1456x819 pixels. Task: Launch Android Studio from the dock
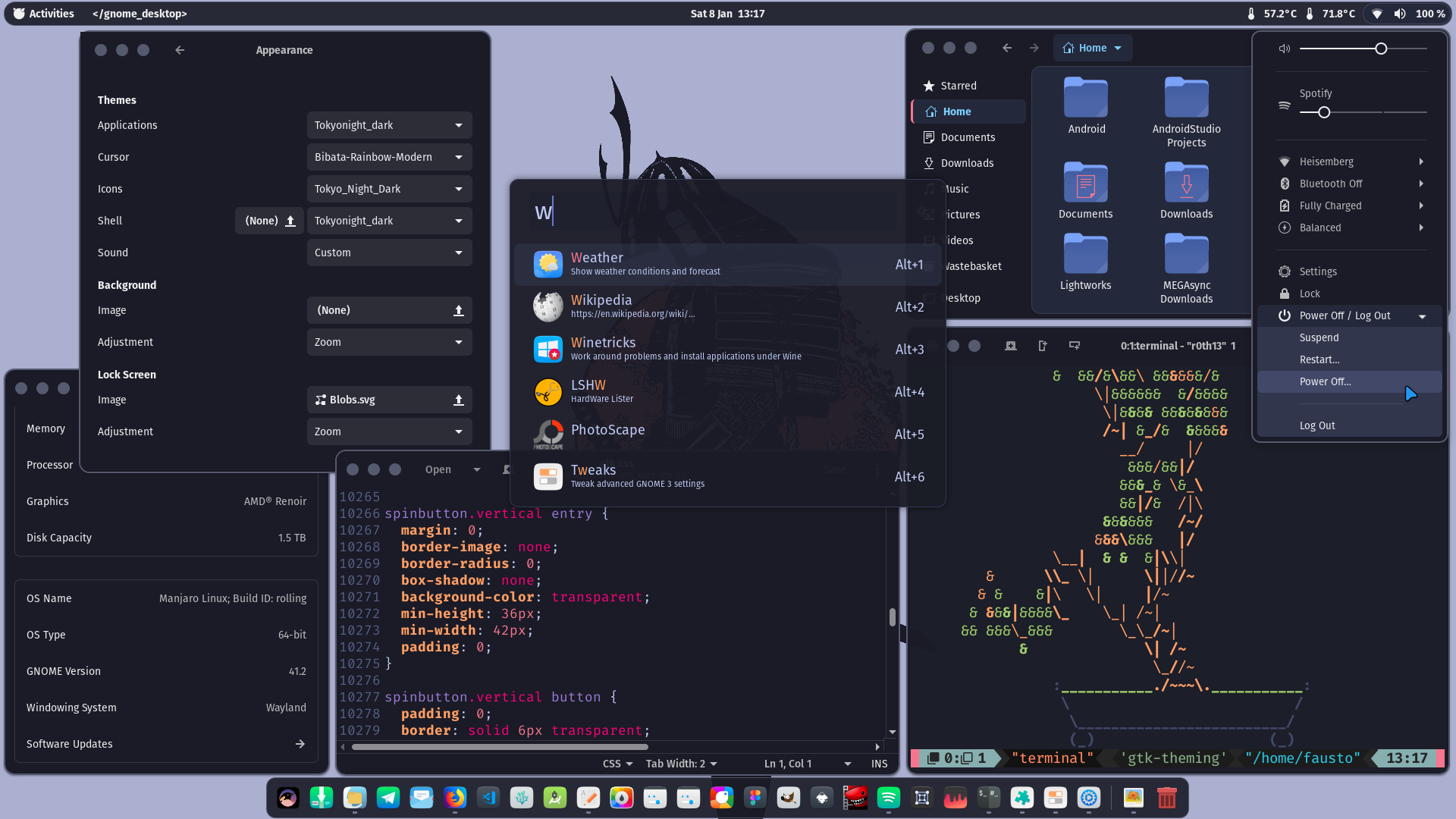tap(555, 798)
